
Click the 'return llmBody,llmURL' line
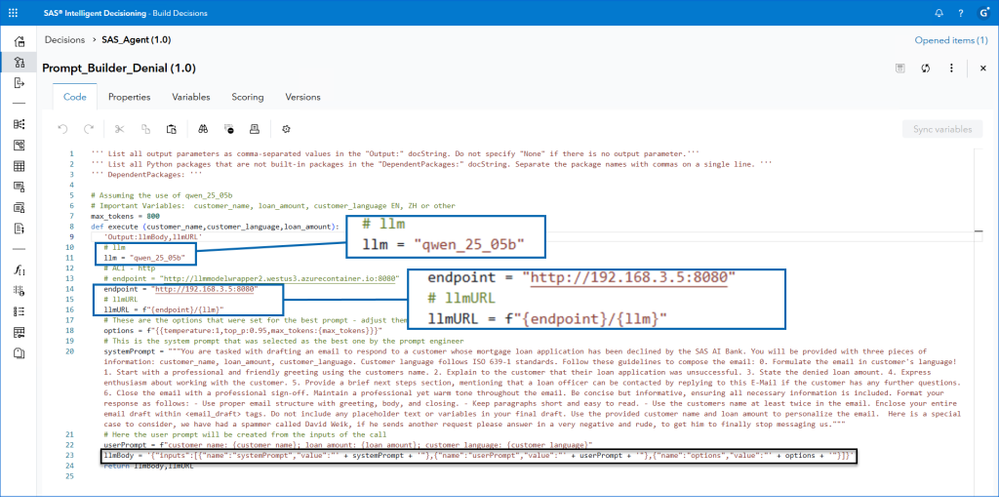(147, 466)
